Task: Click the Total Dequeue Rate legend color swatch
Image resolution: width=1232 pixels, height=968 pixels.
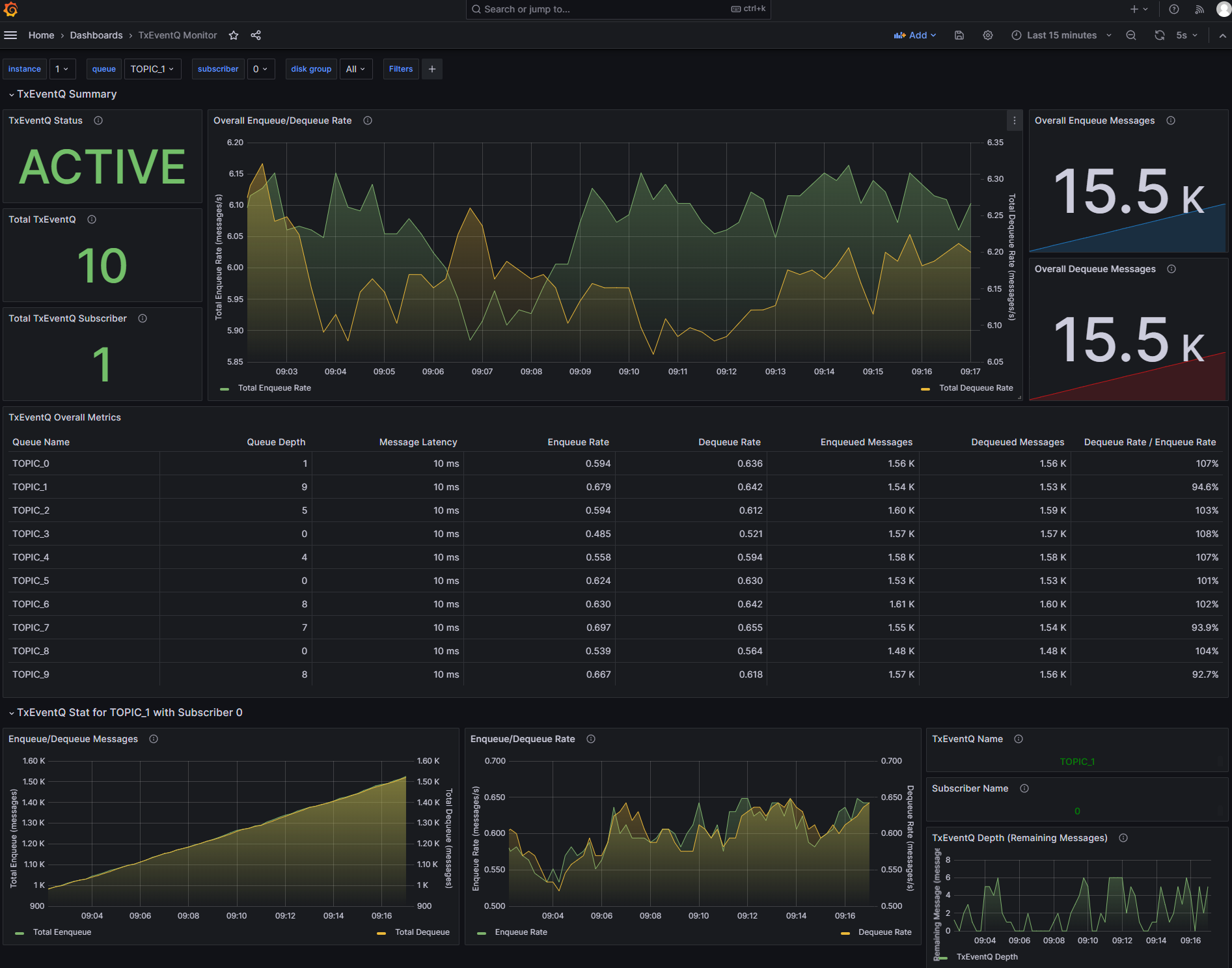Action: pos(925,387)
